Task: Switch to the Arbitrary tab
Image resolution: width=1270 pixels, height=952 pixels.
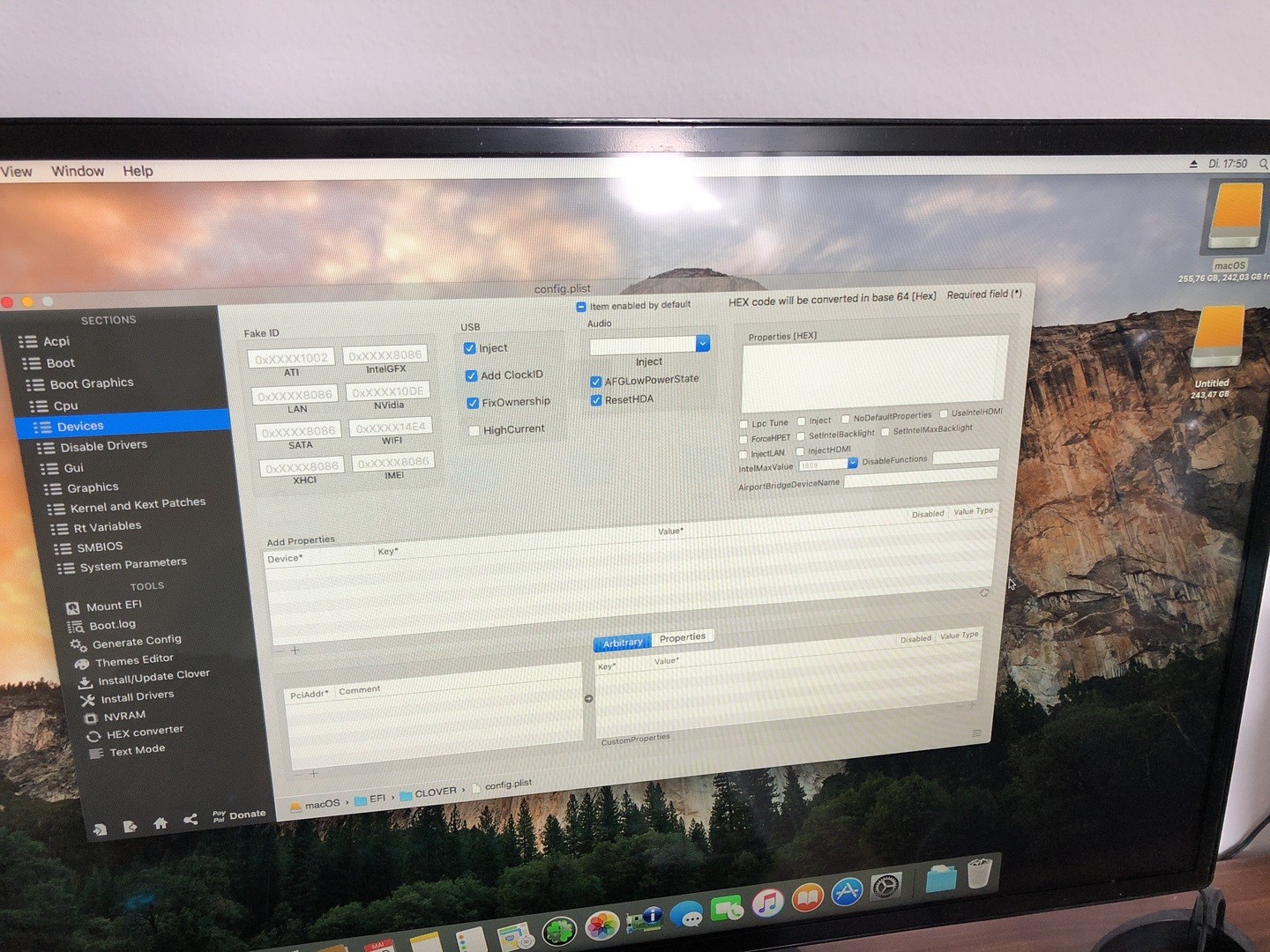Action: (x=622, y=643)
